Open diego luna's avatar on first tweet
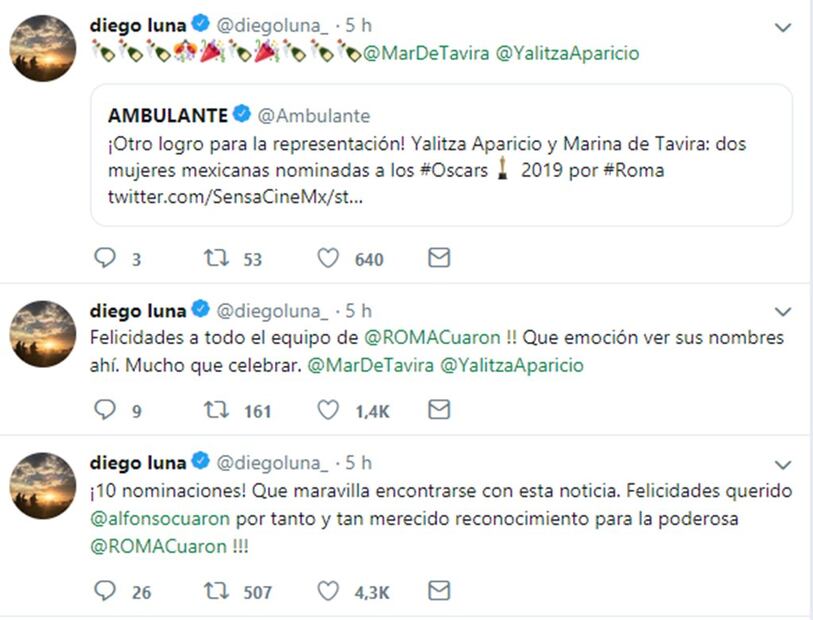813x620 pixels. 43,47
